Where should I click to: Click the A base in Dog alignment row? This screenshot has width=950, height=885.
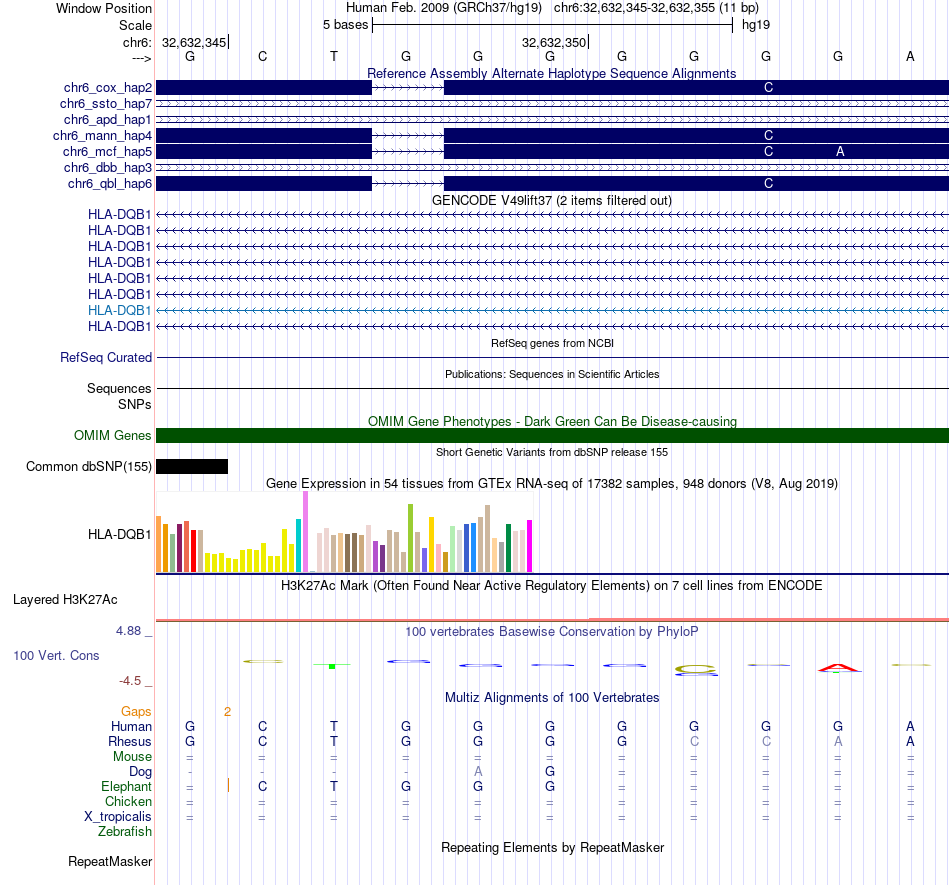(x=478, y=772)
